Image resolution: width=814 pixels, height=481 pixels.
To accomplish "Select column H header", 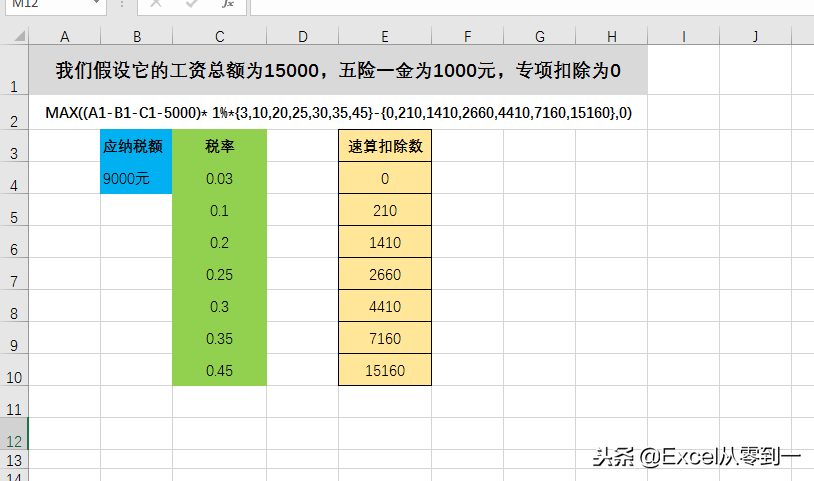I will coord(612,36).
